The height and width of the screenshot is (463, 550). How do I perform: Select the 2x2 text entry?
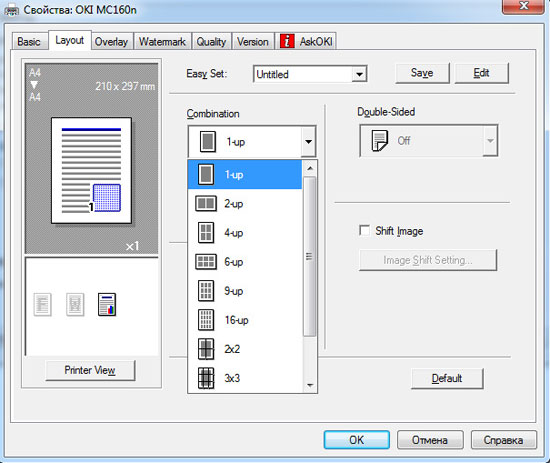point(232,349)
